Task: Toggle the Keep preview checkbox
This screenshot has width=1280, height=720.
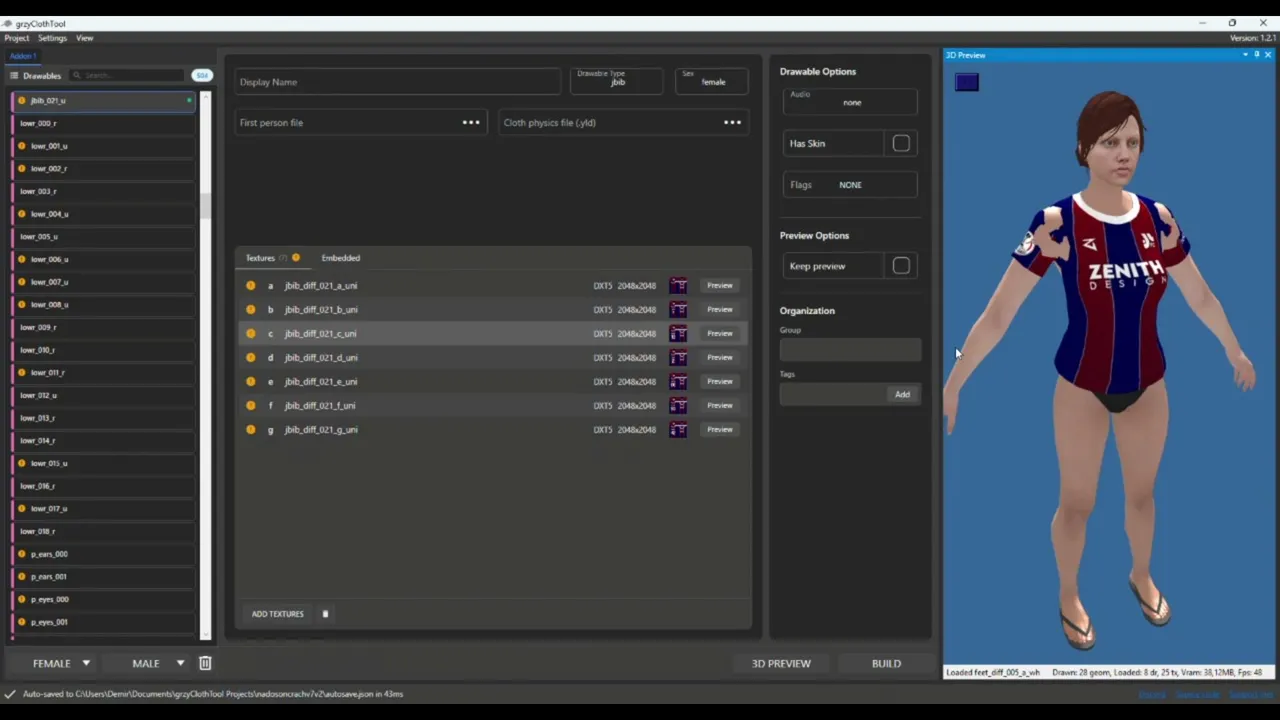Action: point(901,266)
